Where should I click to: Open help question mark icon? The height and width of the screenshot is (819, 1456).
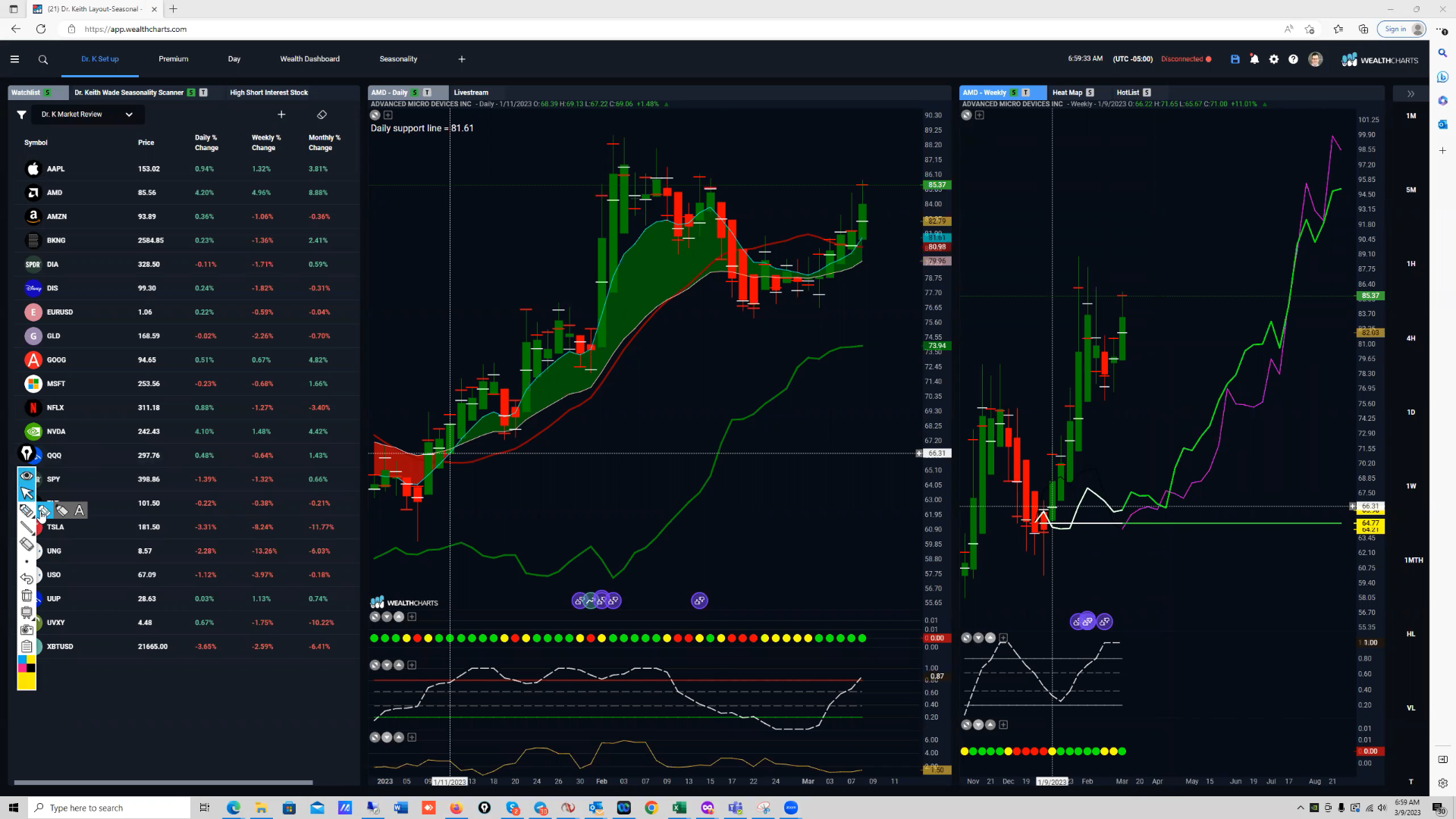1294,59
